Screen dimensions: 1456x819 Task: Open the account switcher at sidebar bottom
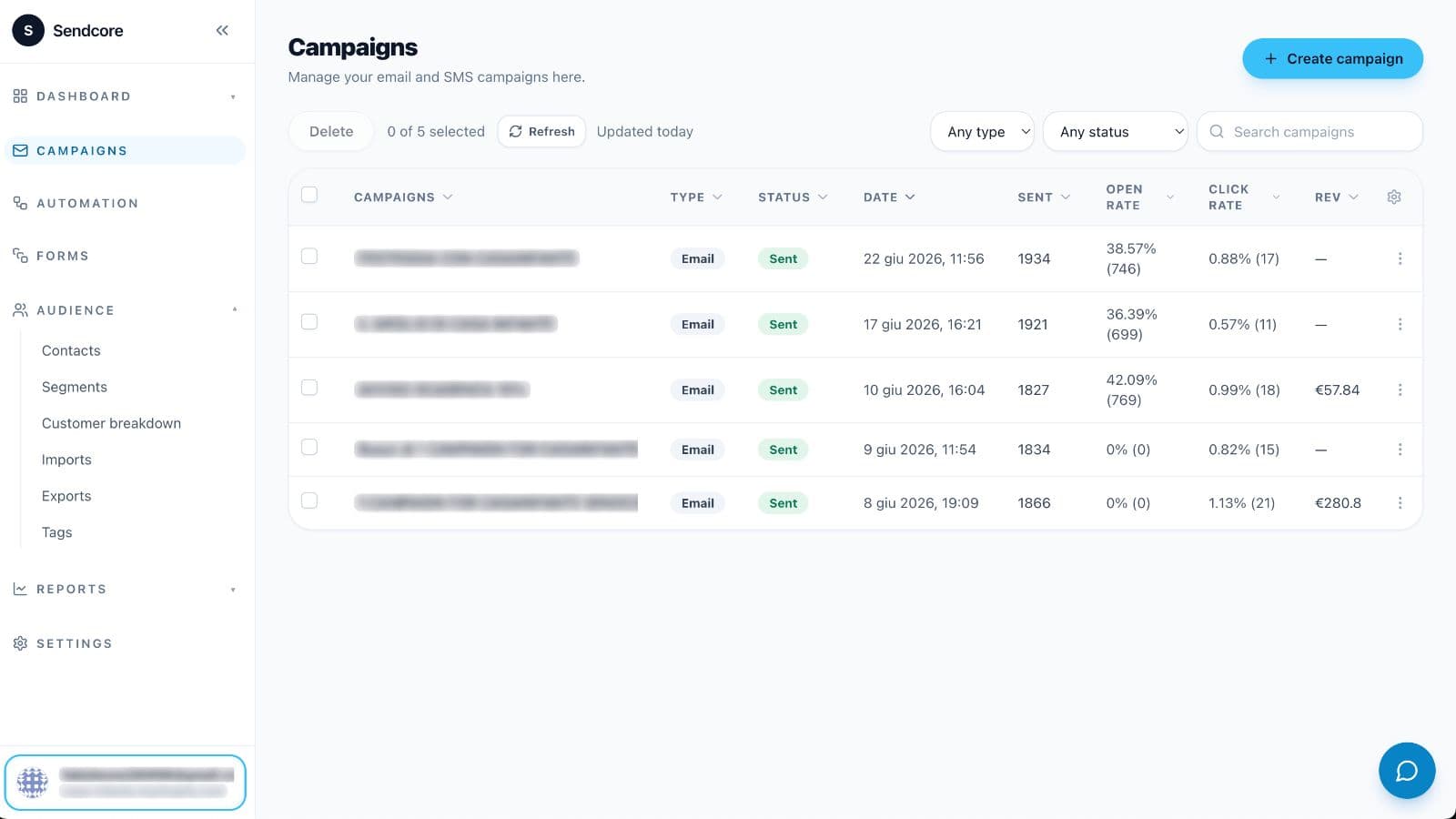[x=125, y=783]
